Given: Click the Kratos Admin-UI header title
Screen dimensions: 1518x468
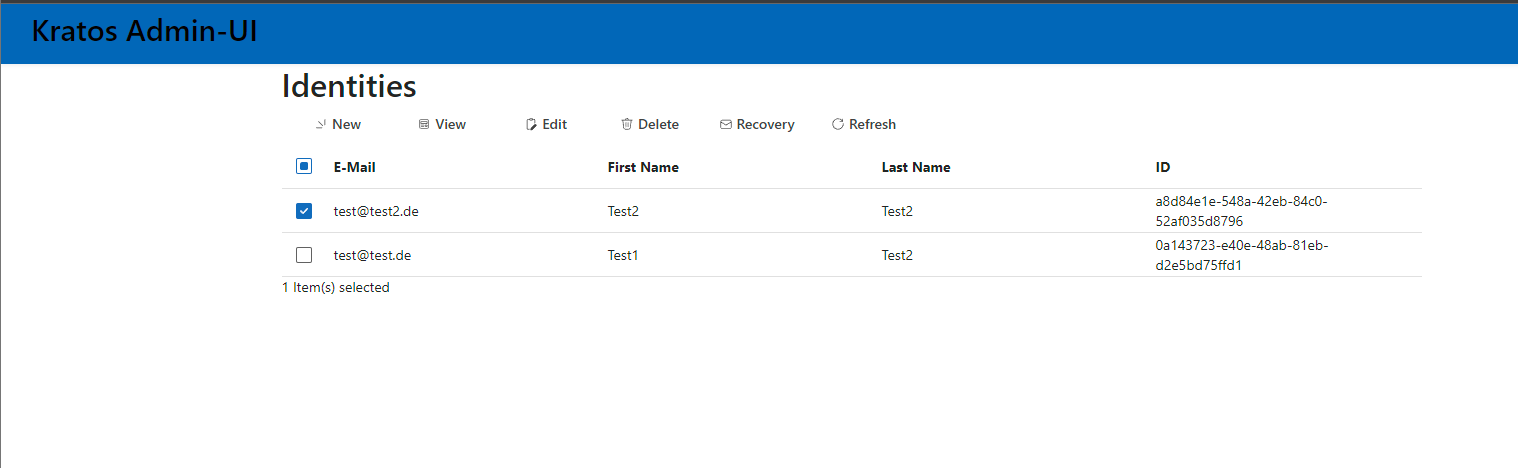Looking at the screenshot, I should (145, 31).
